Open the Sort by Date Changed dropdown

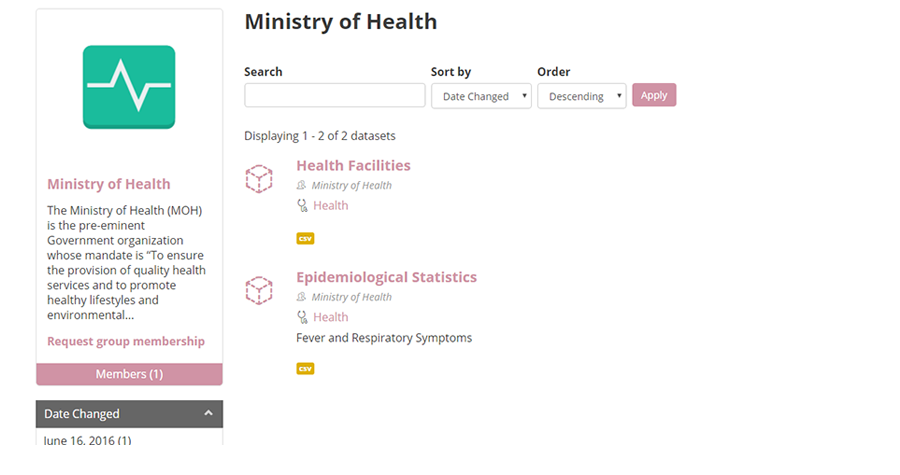click(481, 96)
